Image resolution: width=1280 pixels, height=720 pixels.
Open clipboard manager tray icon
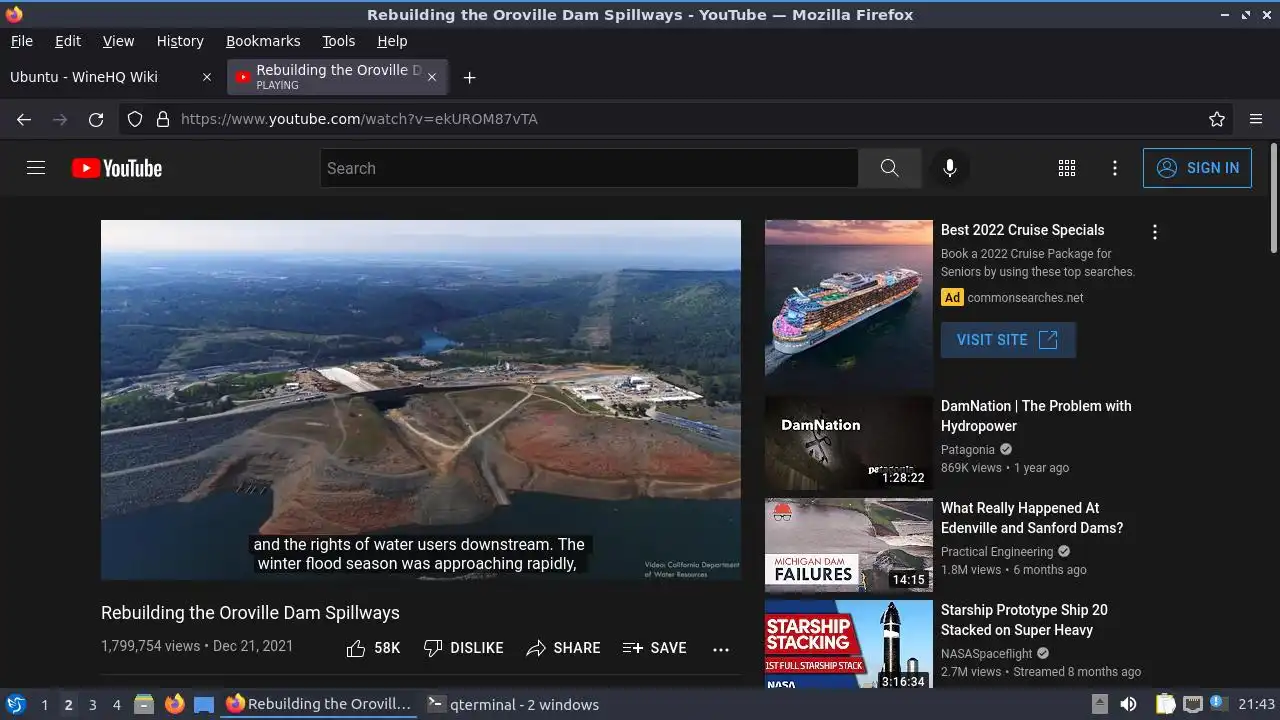(1164, 704)
